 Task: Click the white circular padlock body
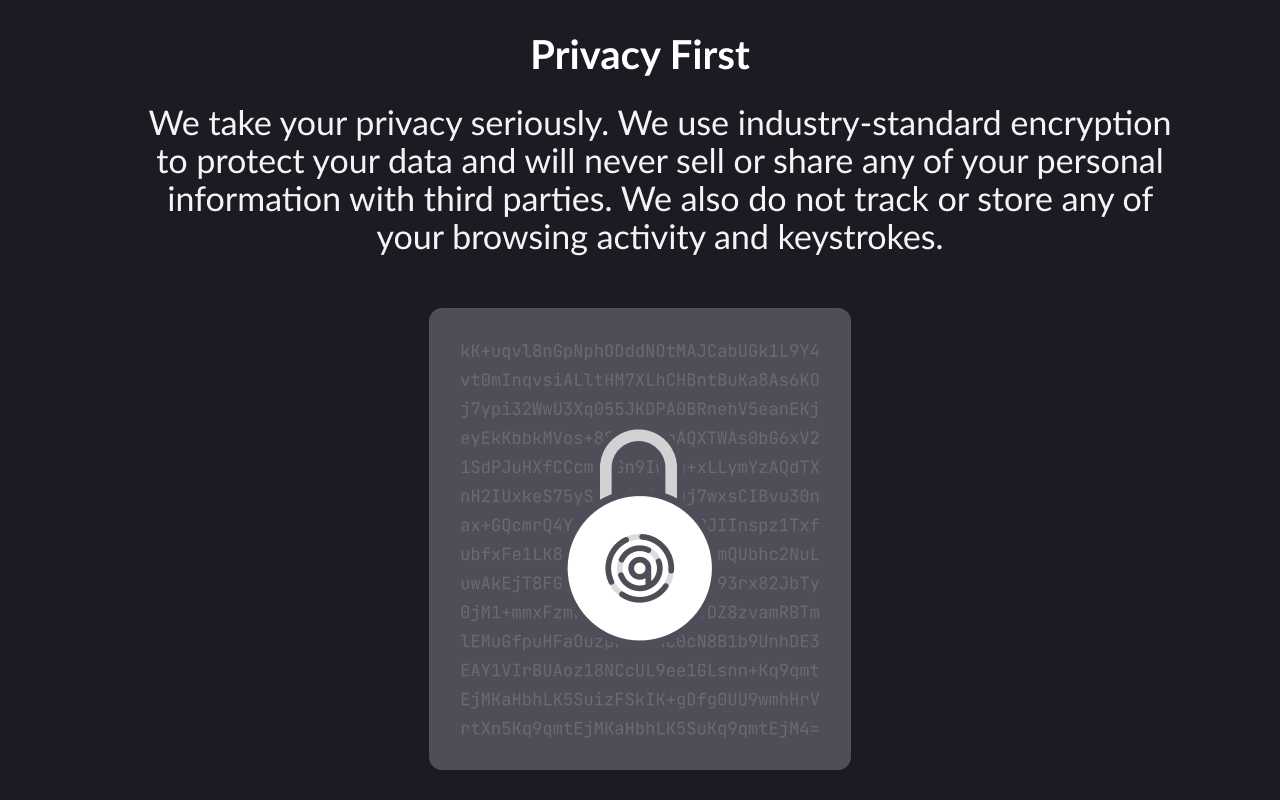pyautogui.click(x=640, y=568)
